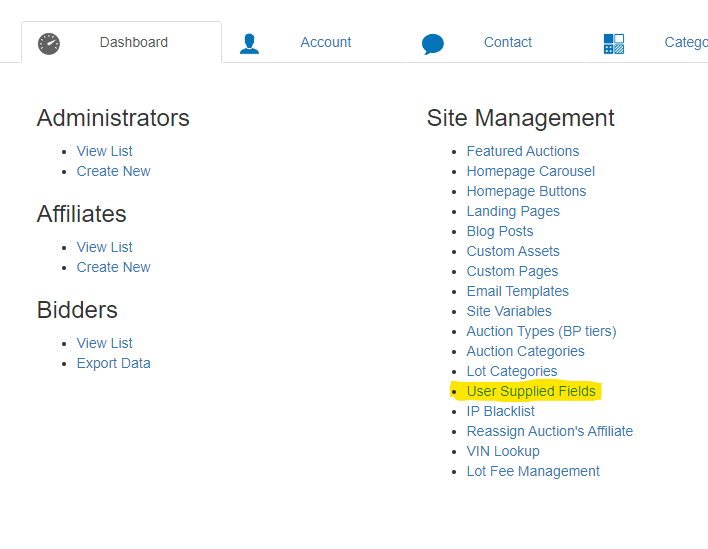Go to Homepage Carousel settings

tap(530, 171)
